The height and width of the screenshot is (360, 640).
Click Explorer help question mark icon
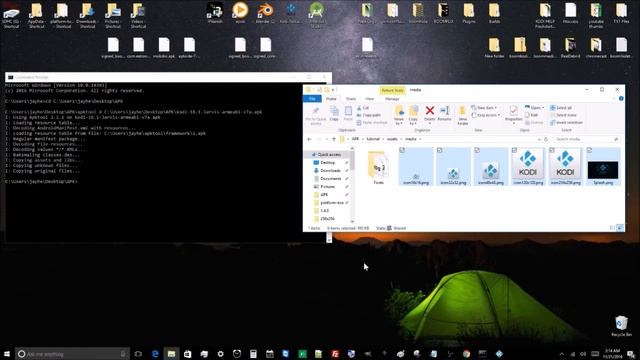click(x=621, y=99)
